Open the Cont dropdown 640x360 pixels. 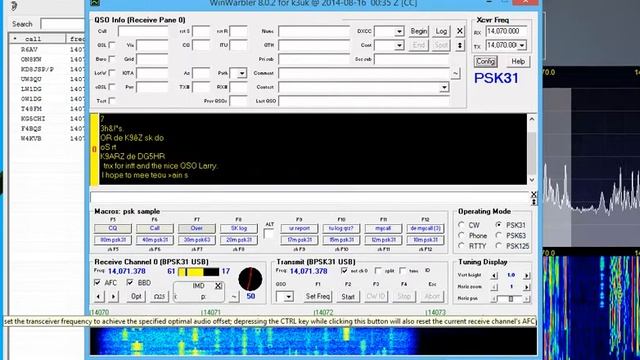tap(399, 45)
